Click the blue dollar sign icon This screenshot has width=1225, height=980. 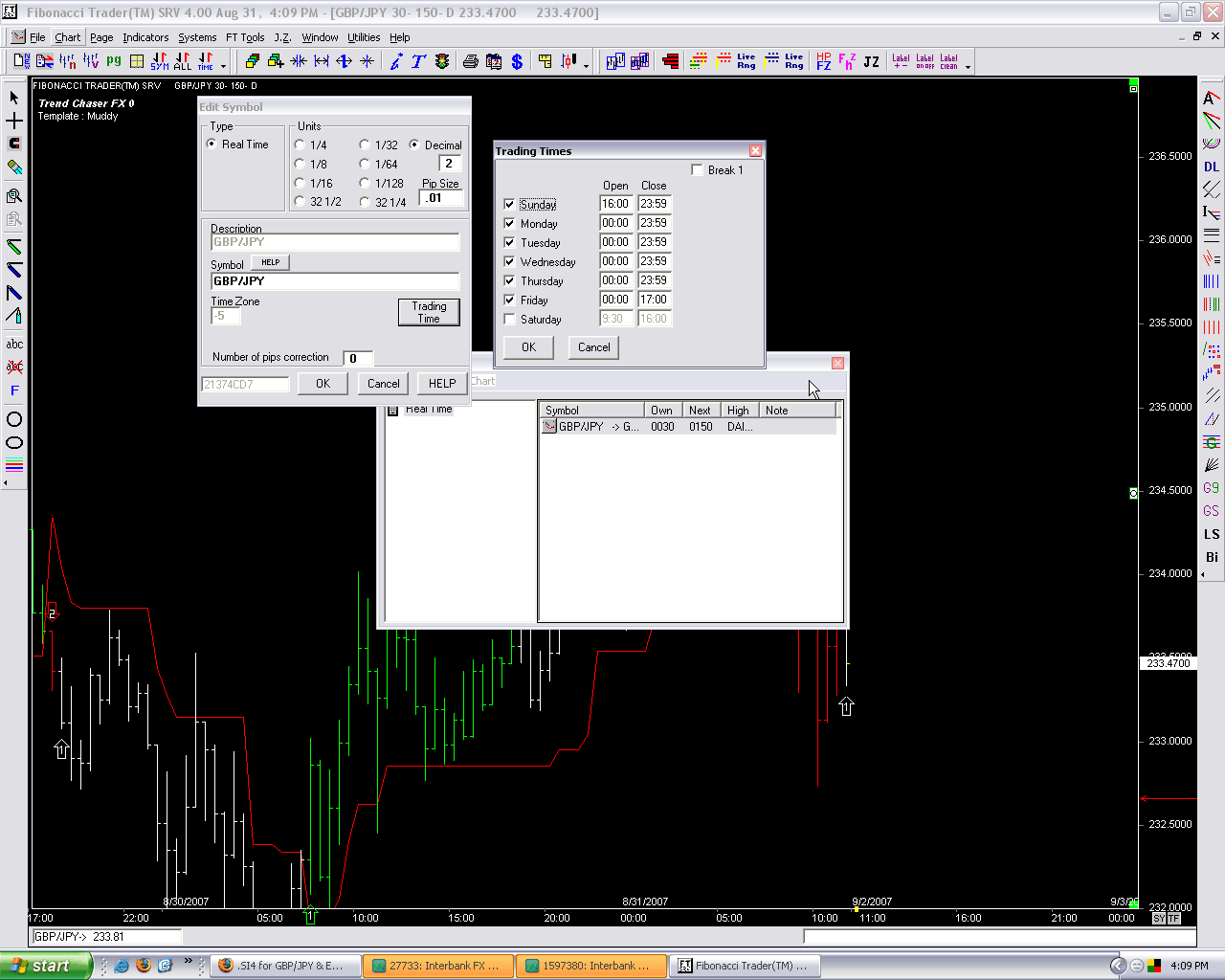coord(517,61)
